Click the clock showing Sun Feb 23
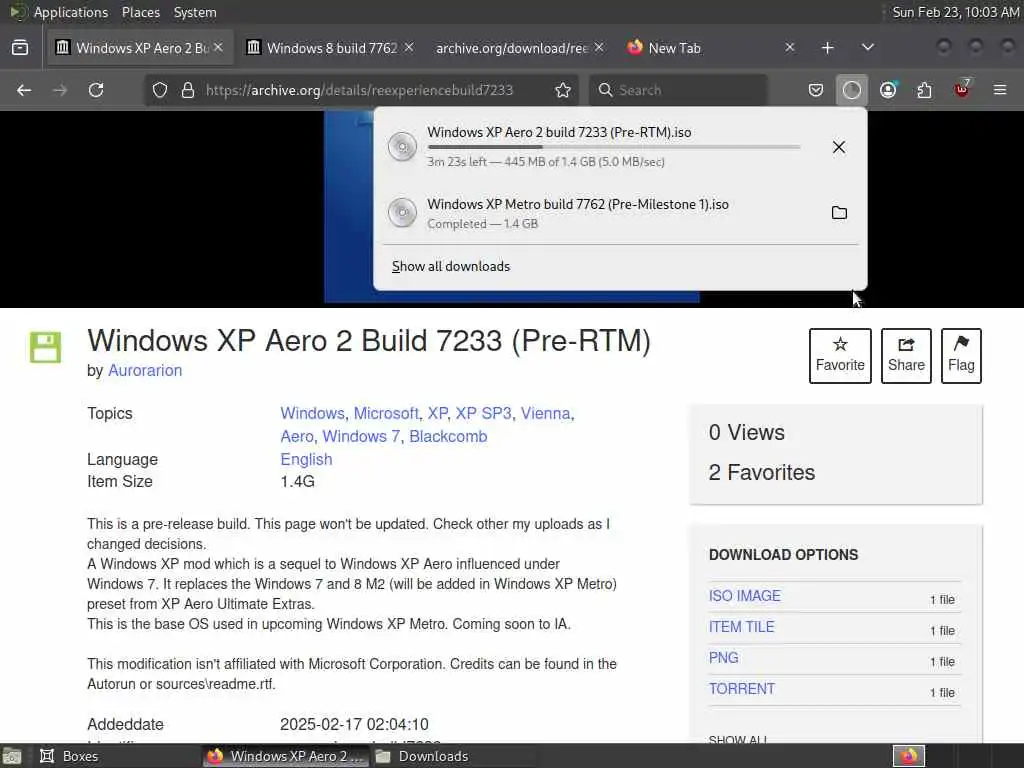This screenshot has width=1024, height=768. tap(955, 12)
